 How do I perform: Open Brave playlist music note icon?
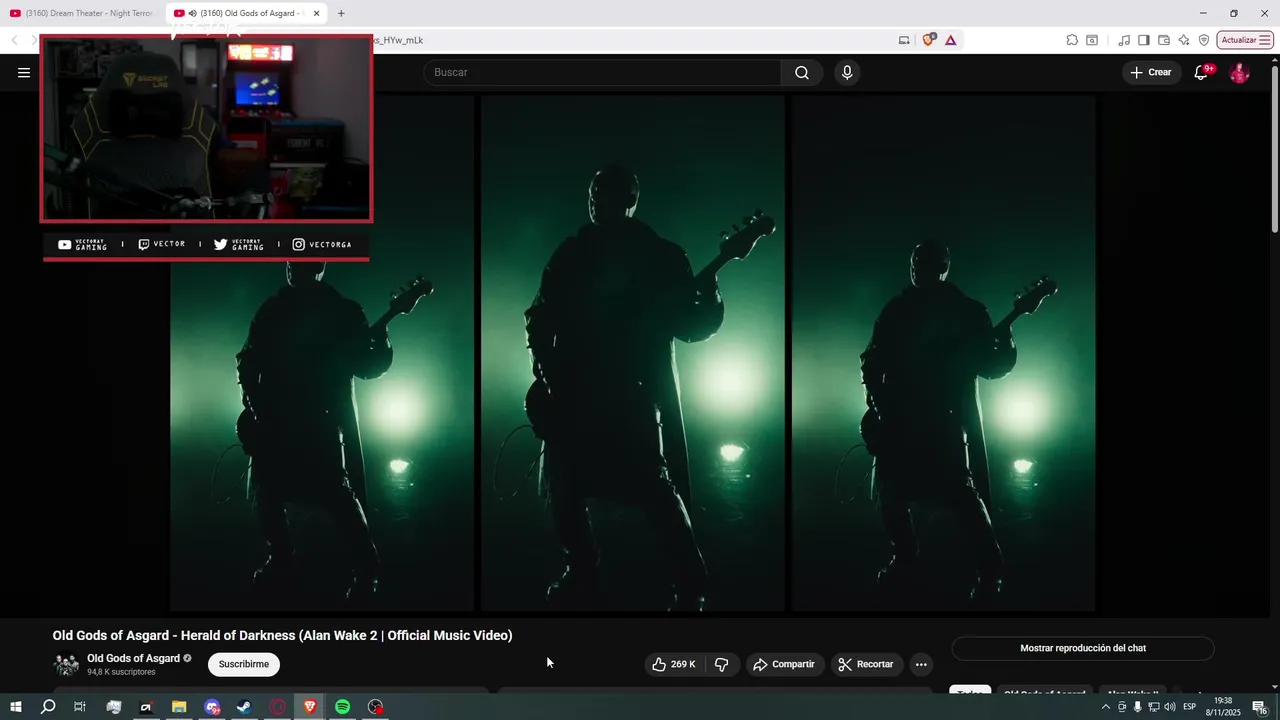(1124, 40)
